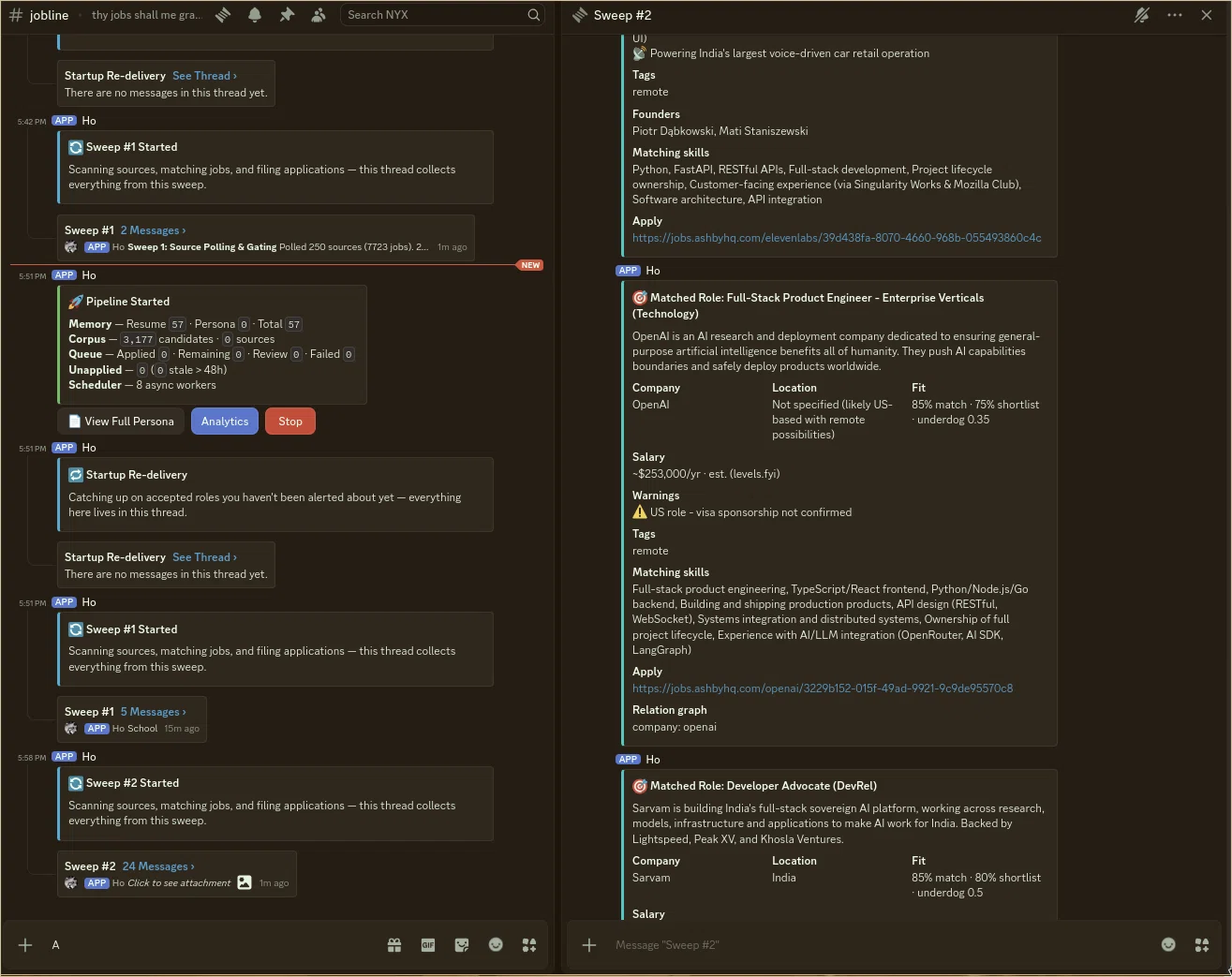
Task: Click the Sweep #2 Started embed title
Action: [132, 783]
